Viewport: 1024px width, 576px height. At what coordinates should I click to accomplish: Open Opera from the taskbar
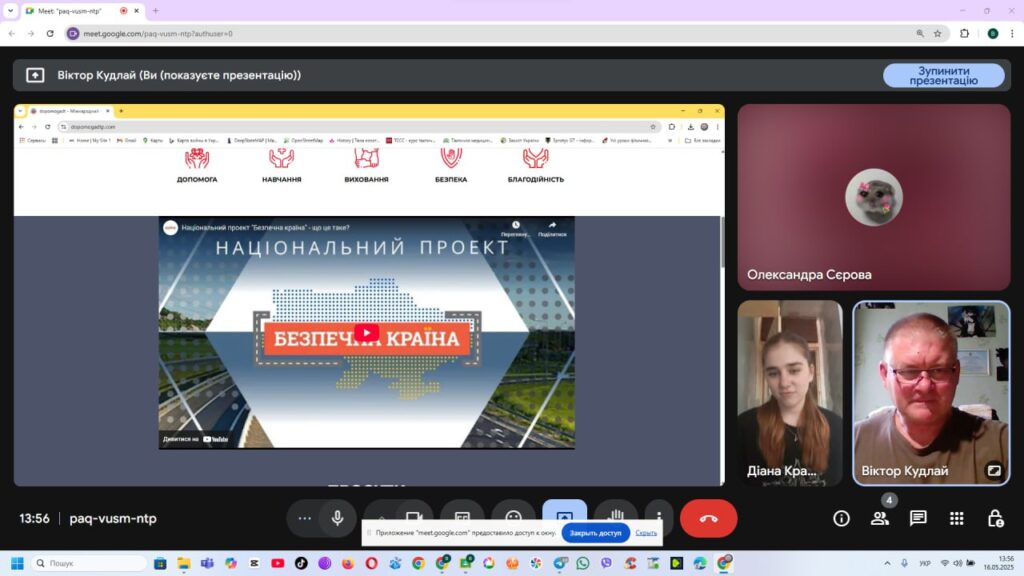(372, 563)
